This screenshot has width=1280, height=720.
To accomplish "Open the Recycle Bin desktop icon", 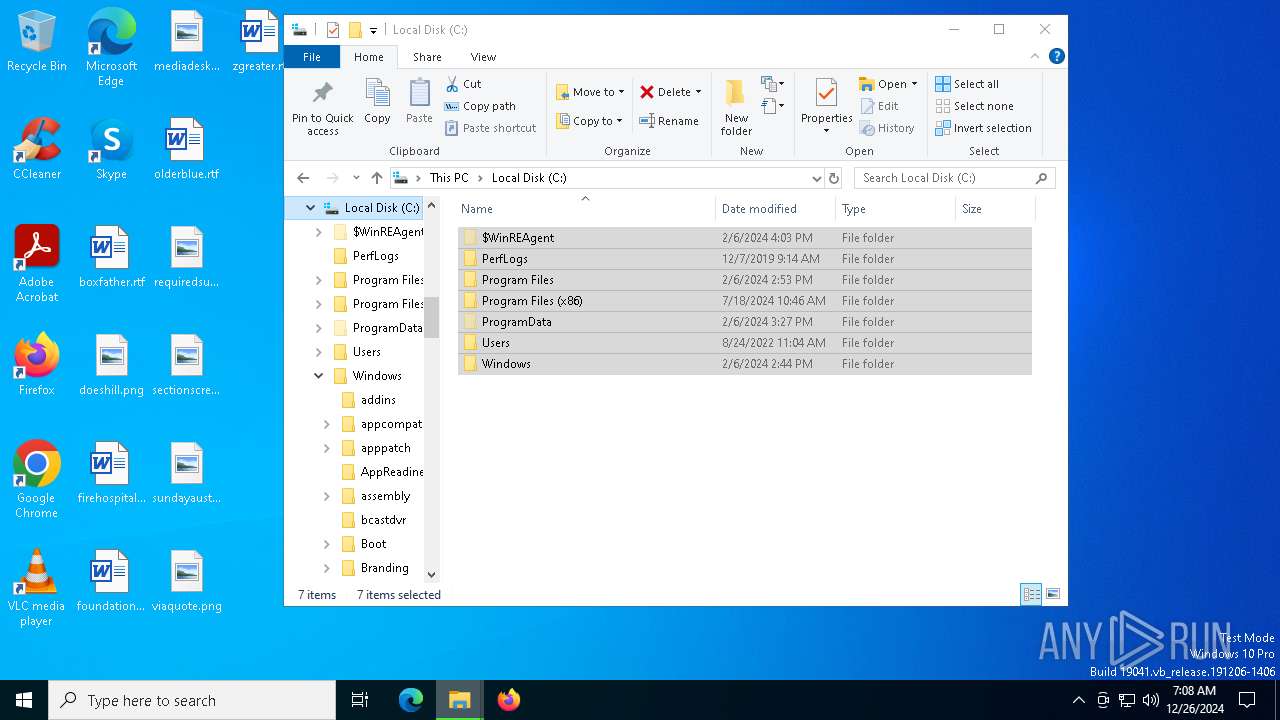I will tap(37, 42).
